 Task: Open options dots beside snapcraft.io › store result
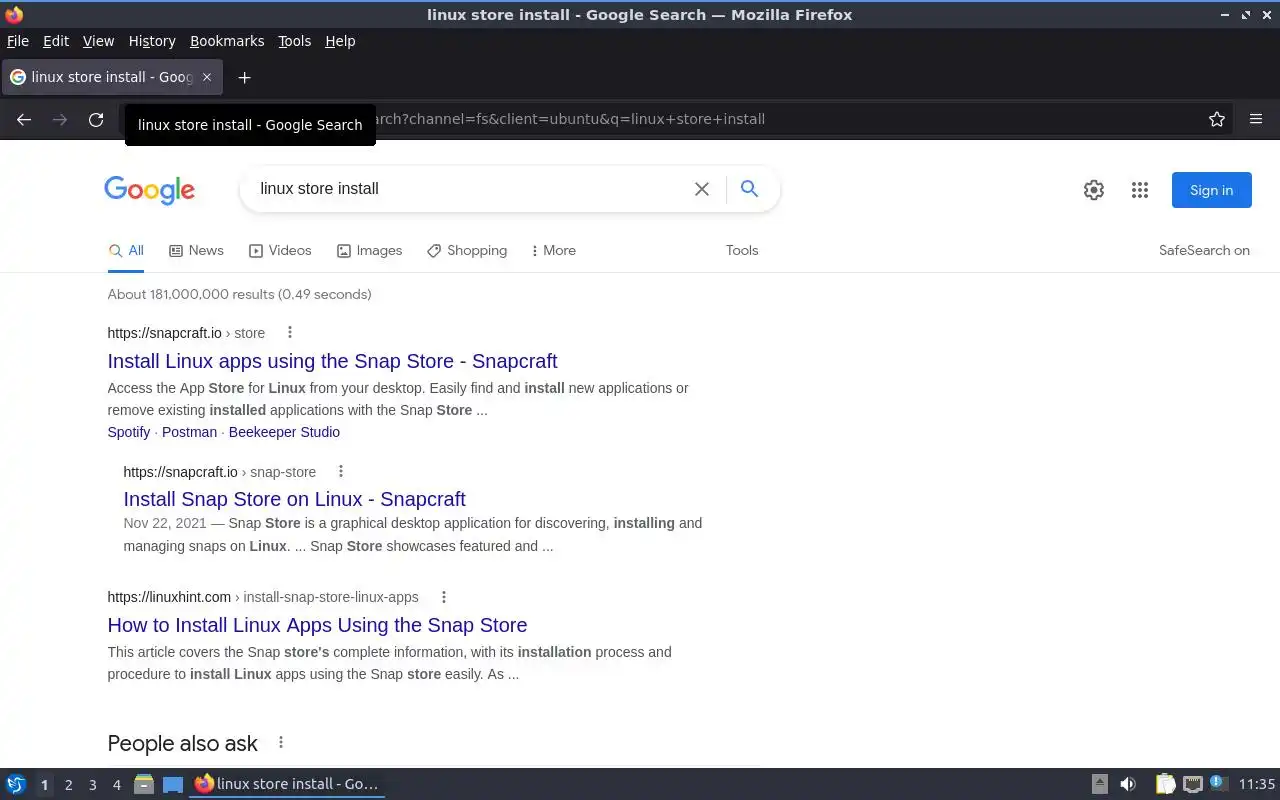pyautogui.click(x=290, y=332)
